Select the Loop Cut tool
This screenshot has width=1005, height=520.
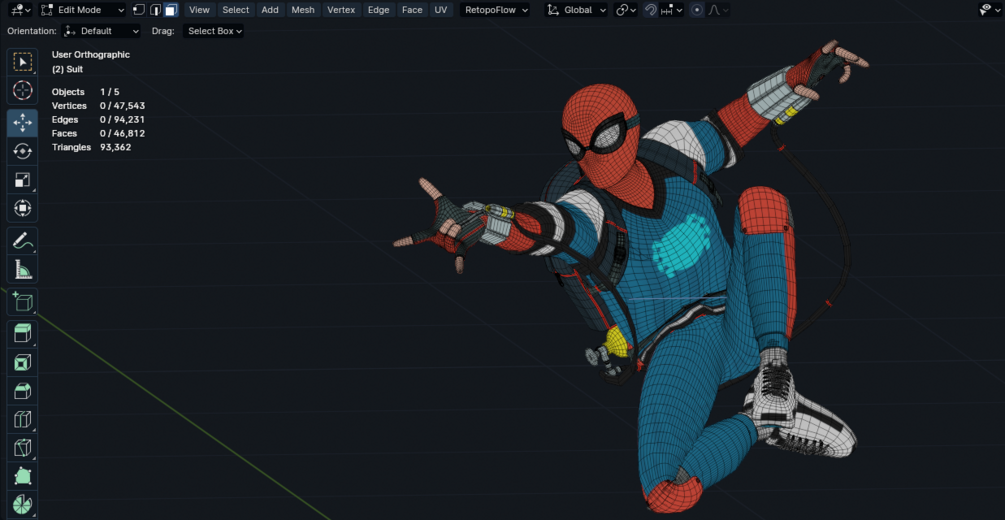coord(22,419)
